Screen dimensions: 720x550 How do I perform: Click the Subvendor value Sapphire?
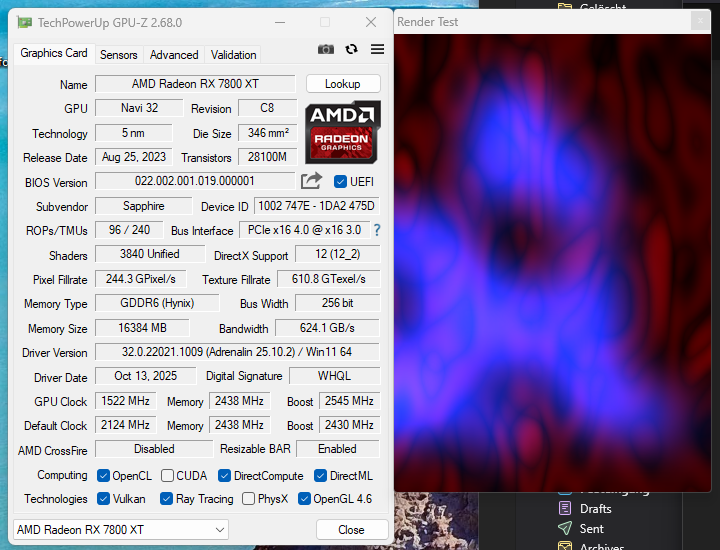pos(143,206)
